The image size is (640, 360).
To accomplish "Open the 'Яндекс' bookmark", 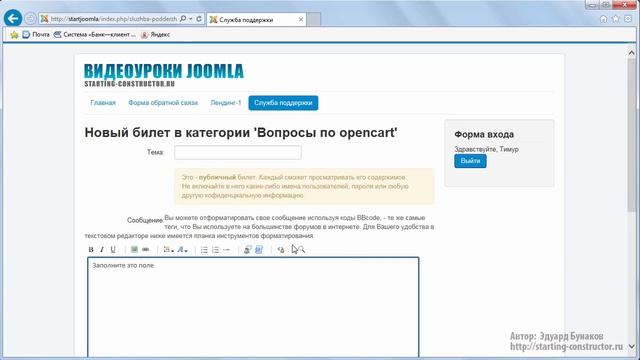I will pos(155,35).
